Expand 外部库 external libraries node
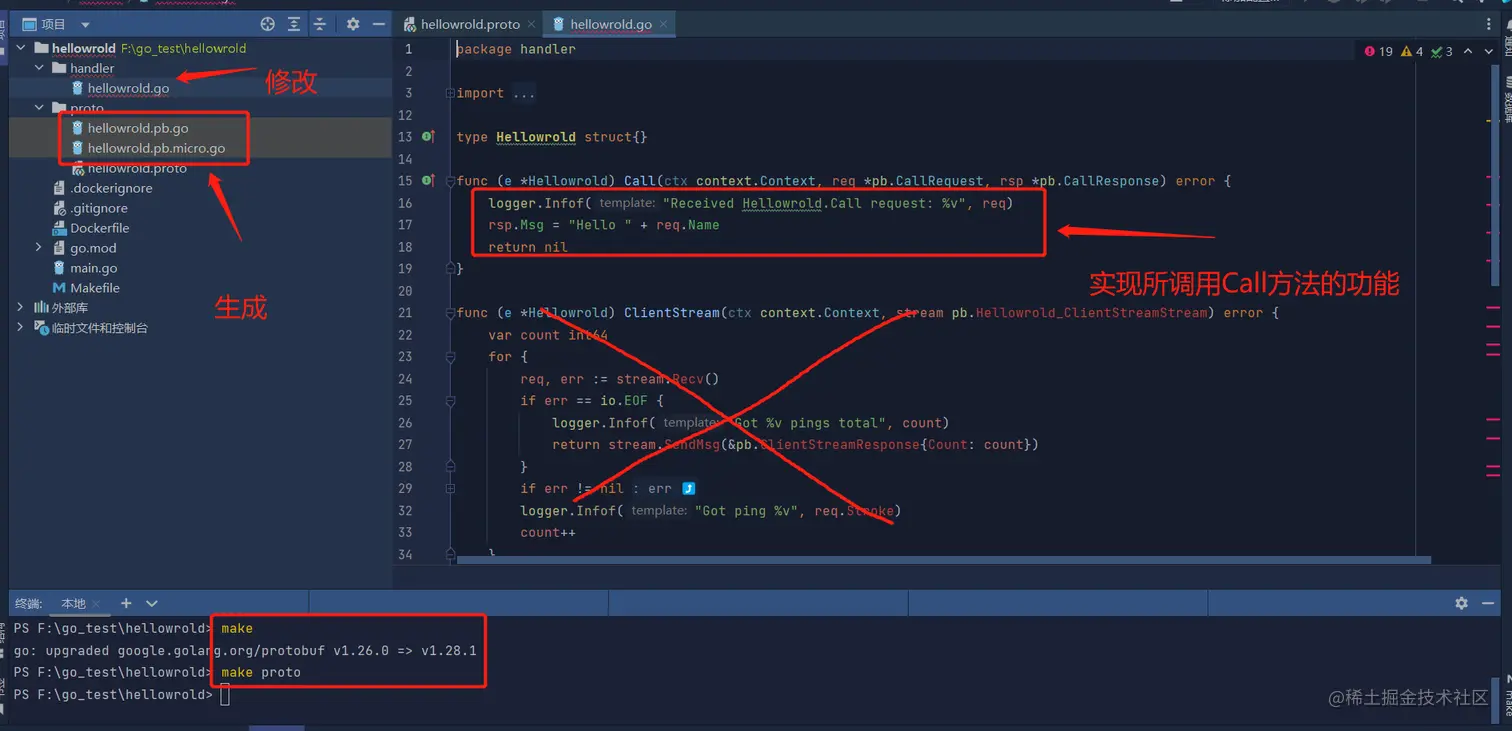This screenshot has width=1512, height=731. tap(21, 308)
